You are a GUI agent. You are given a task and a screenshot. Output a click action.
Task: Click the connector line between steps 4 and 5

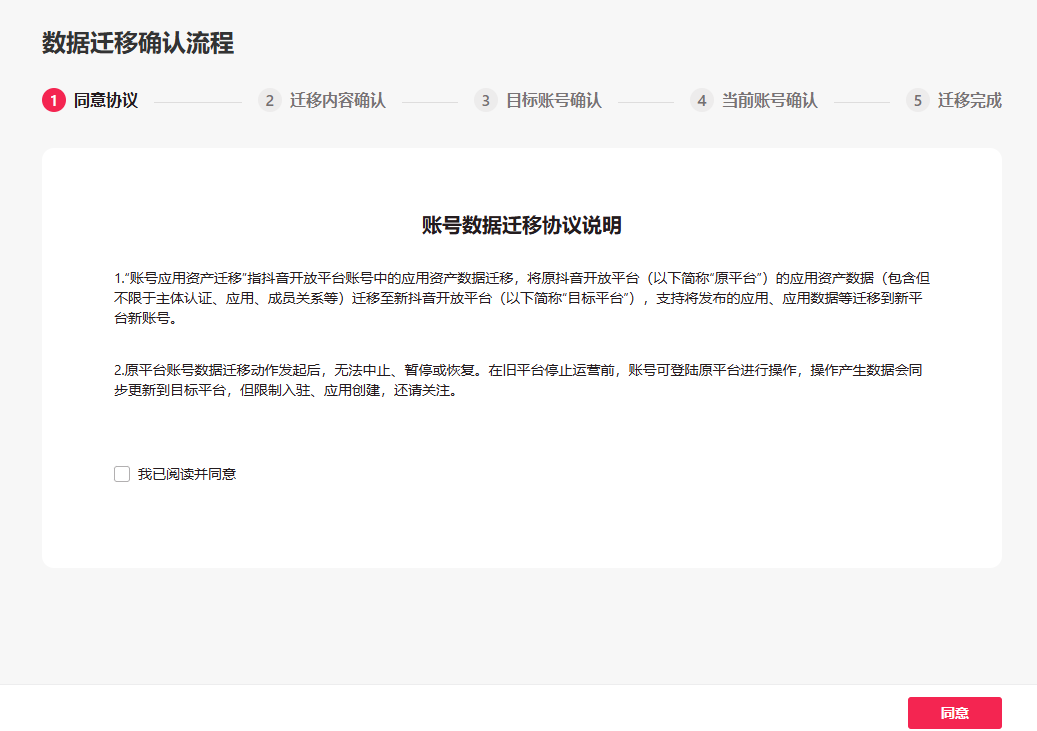click(862, 101)
